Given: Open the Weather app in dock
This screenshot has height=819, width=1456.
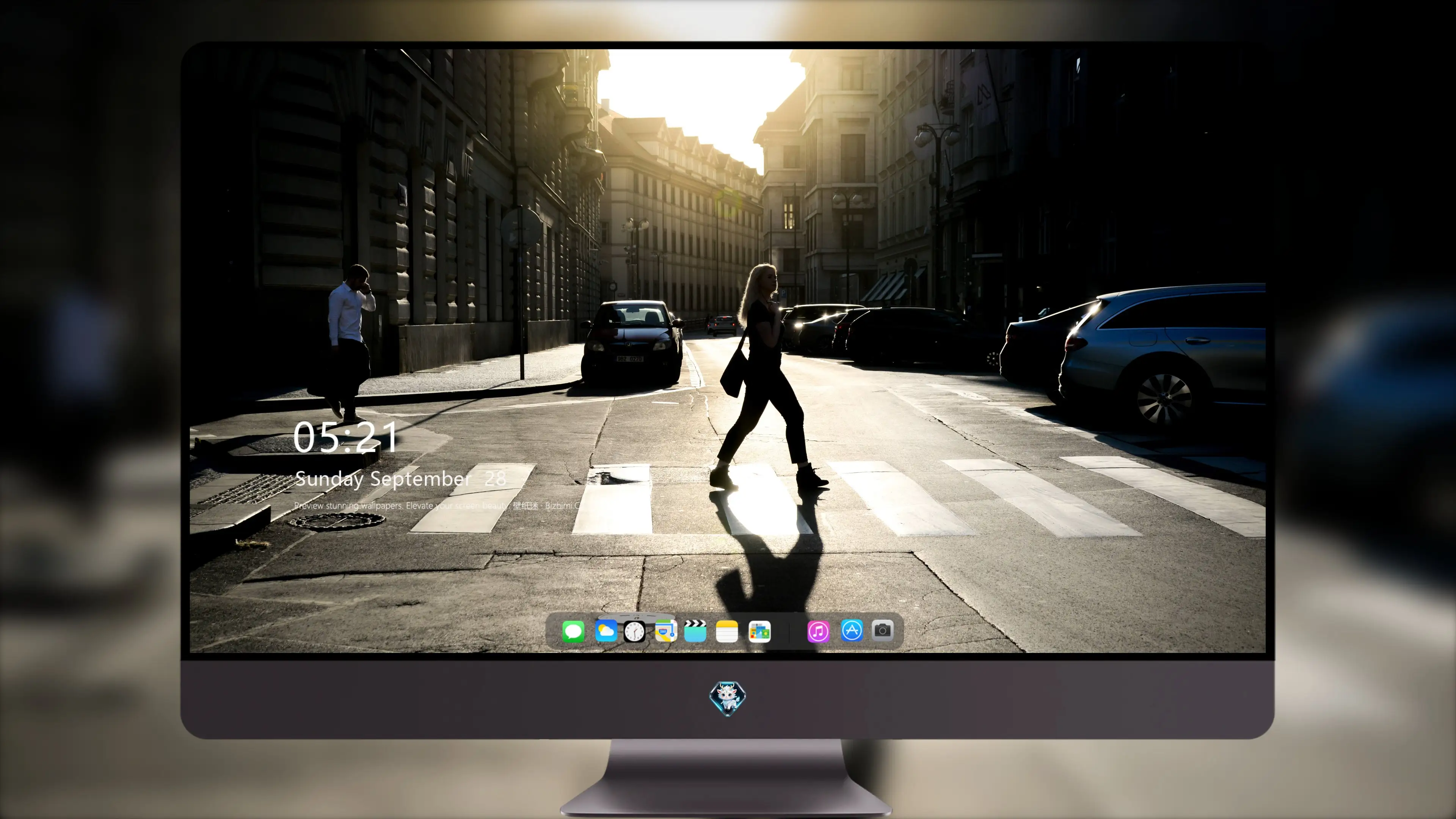Looking at the screenshot, I should point(606,631).
